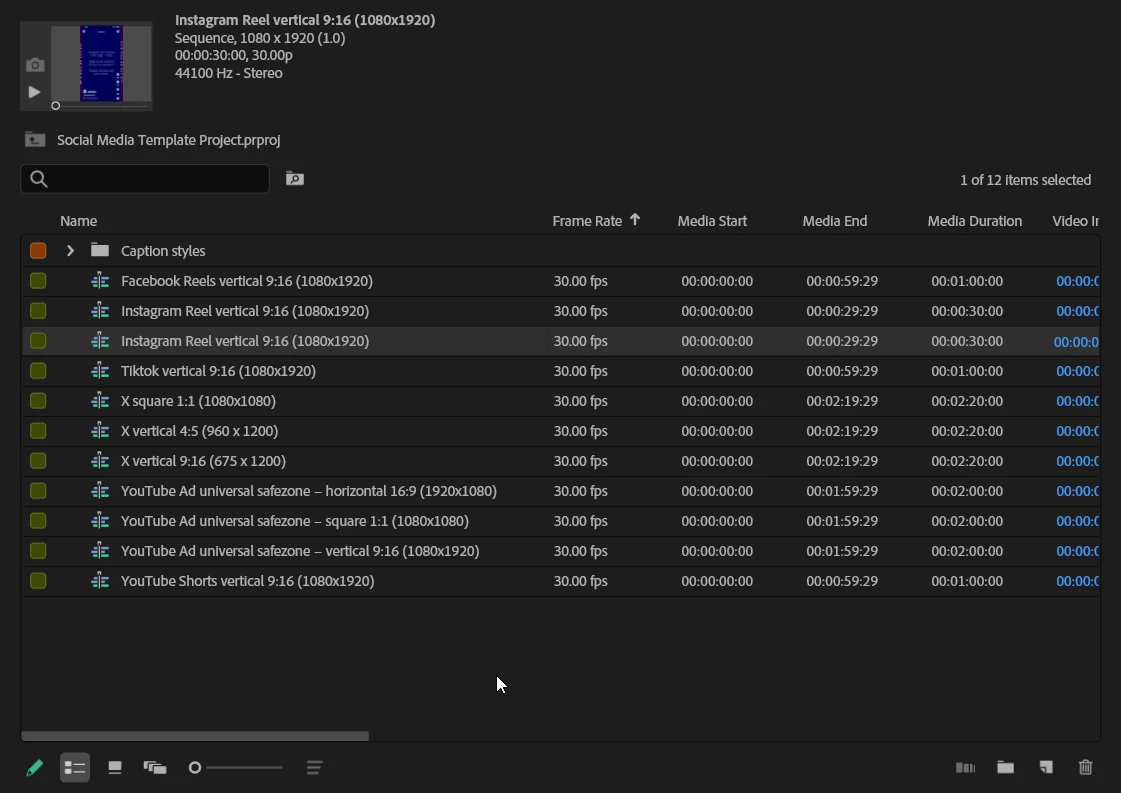Click the project search input field
Image resolution: width=1121 pixels, height=793 pixels.
145,179
